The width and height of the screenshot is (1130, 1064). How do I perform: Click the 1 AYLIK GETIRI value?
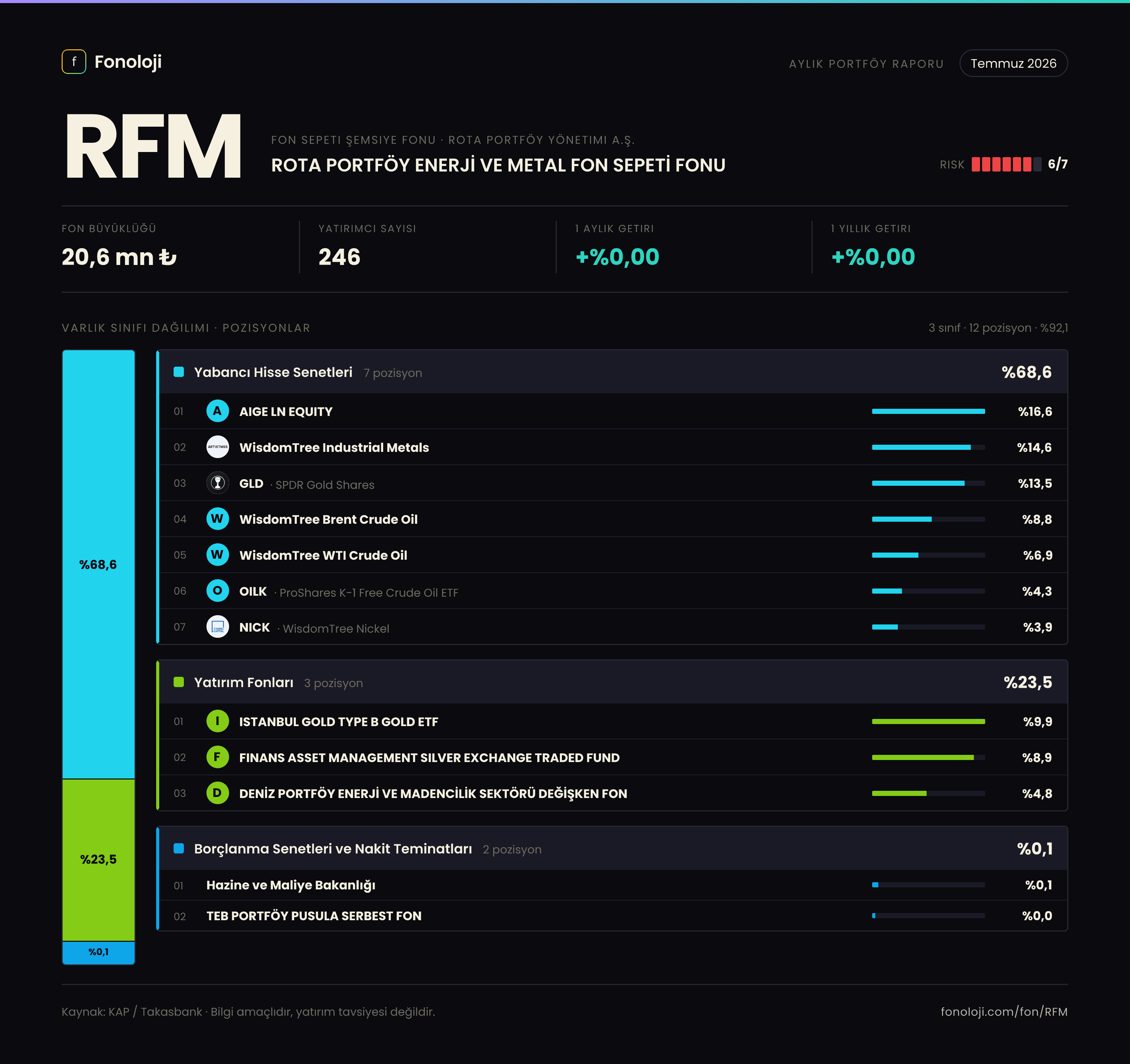617,257
